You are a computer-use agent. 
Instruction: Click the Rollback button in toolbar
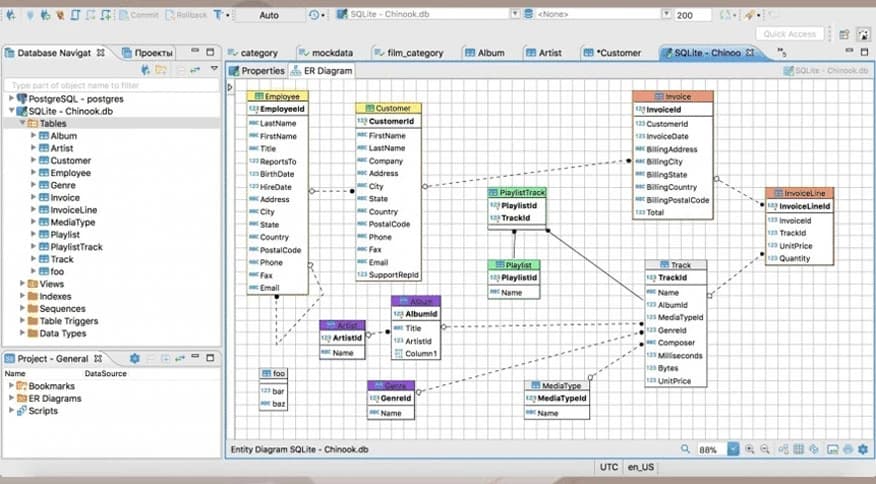tap(191, 16)
